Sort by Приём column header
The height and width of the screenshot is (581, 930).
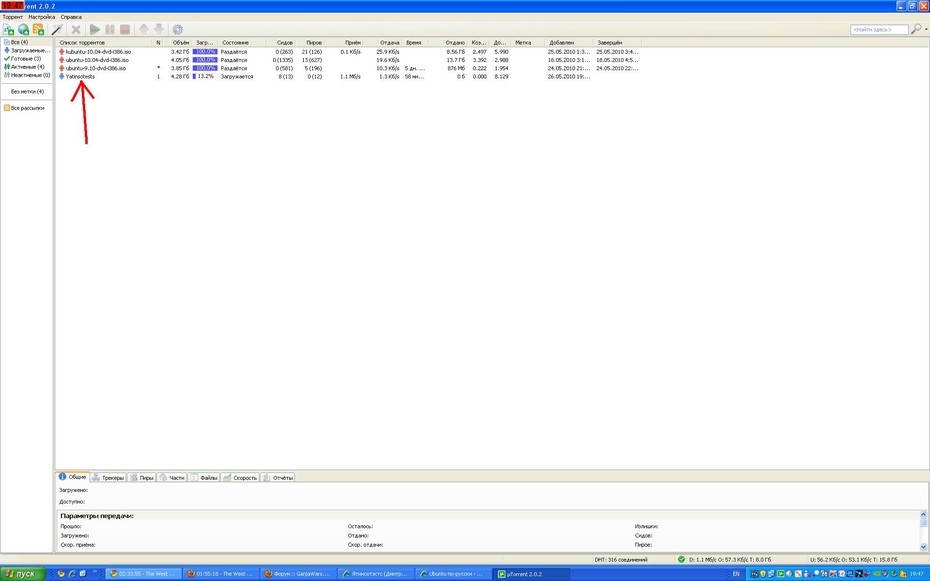pos(344,43)
